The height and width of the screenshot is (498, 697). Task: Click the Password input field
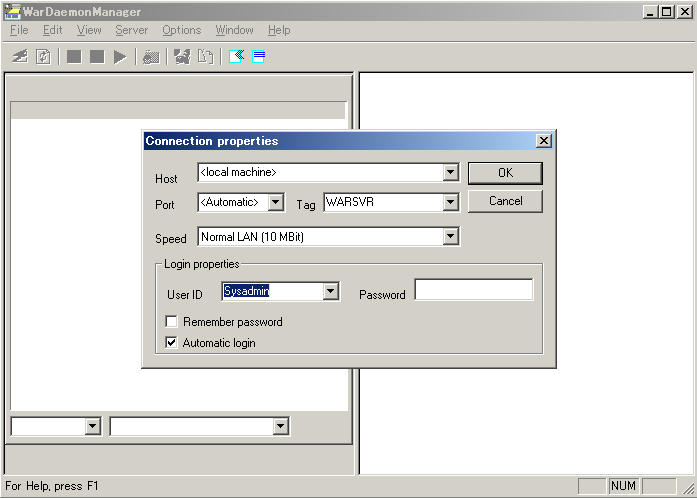tap(474, 289)
